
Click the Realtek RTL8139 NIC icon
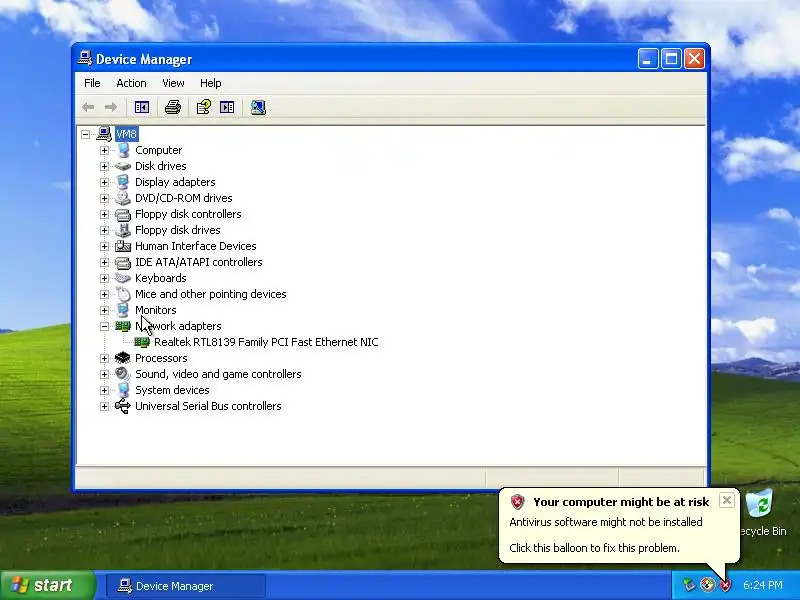tap(142, 342)
